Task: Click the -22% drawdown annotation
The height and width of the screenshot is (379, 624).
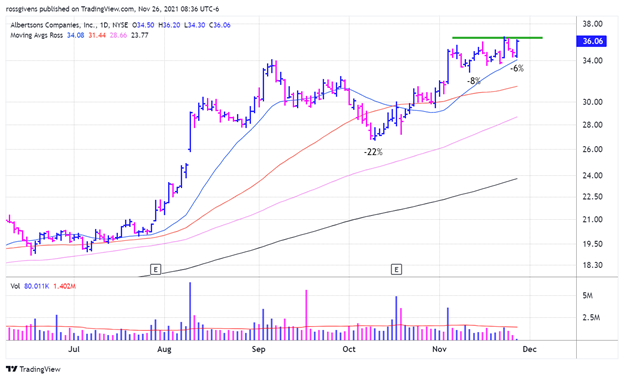Action: pyautogui.click(x=373, y=152)
